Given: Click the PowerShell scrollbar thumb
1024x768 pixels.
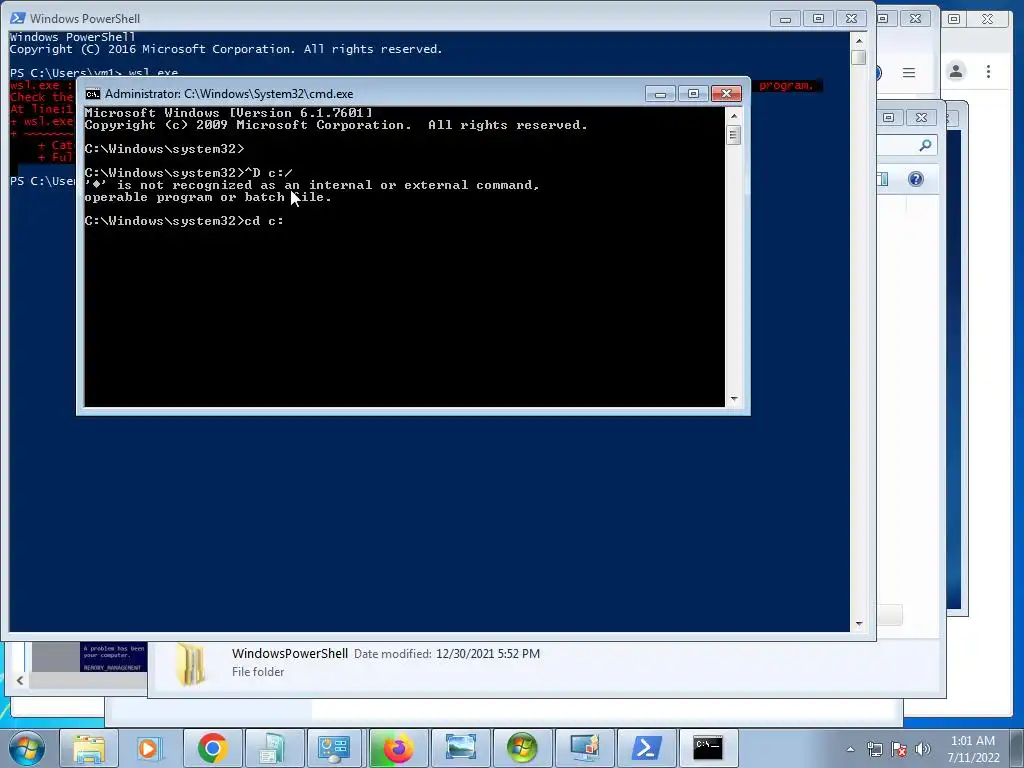Looking at the screenshot, I should [x=859, y=57].
